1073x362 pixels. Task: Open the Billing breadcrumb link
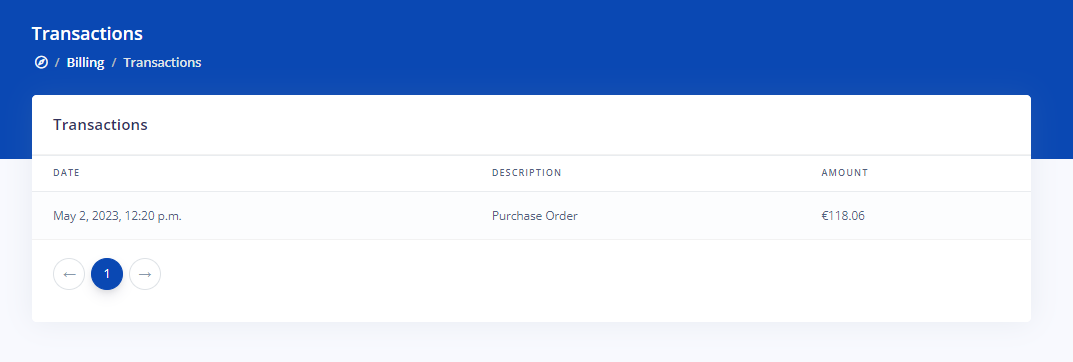[x=86, y=62]
